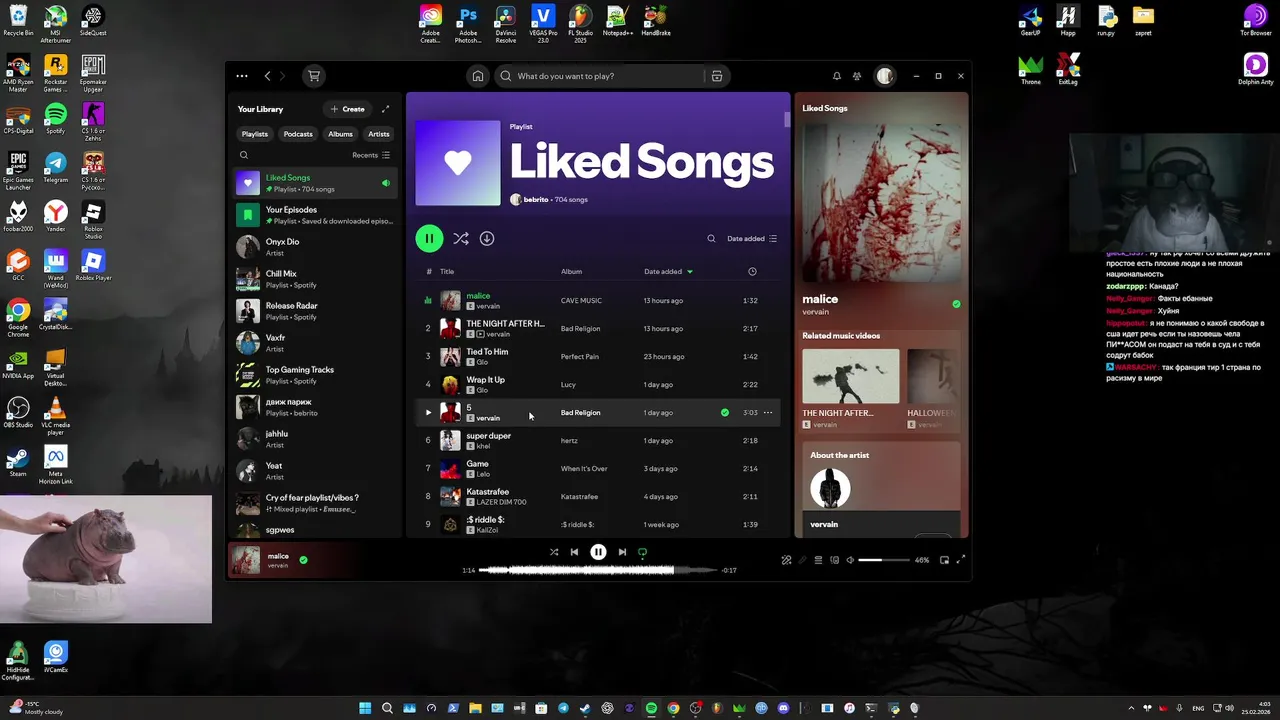Adjust the volume slider
The width and height of the screenshot is (1280, 720).
click(x=884, y=560)
